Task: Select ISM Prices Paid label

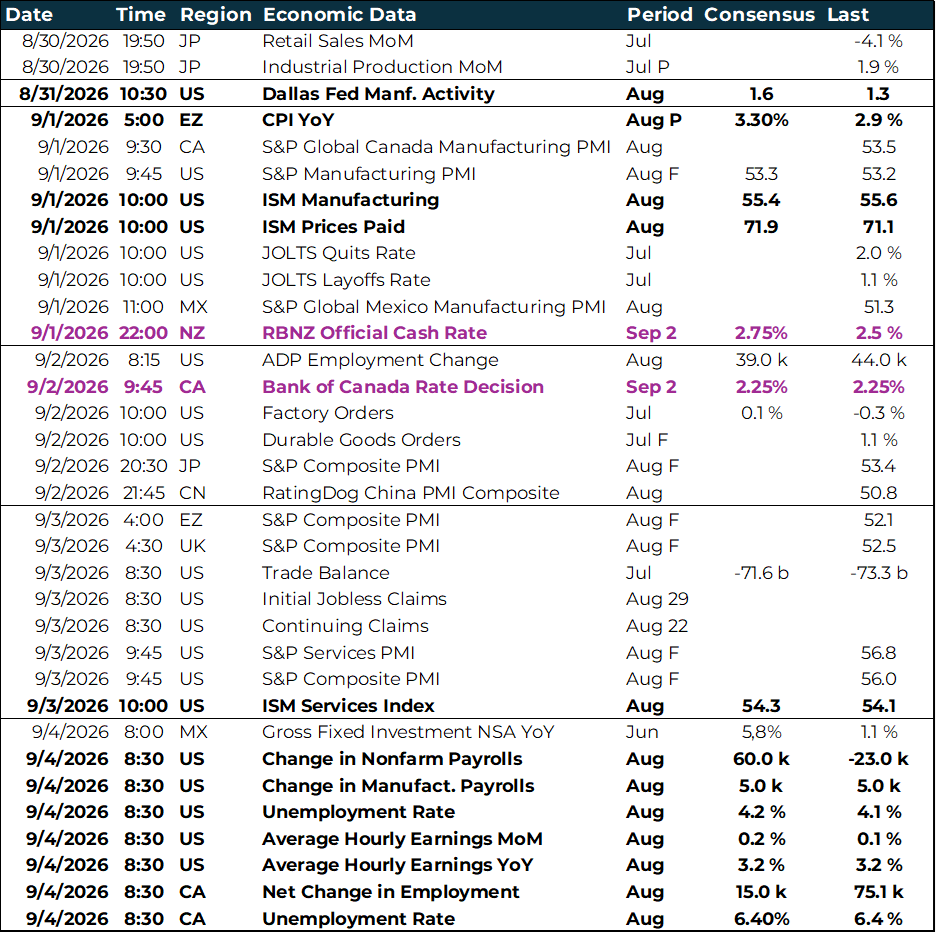Action: 333,227
